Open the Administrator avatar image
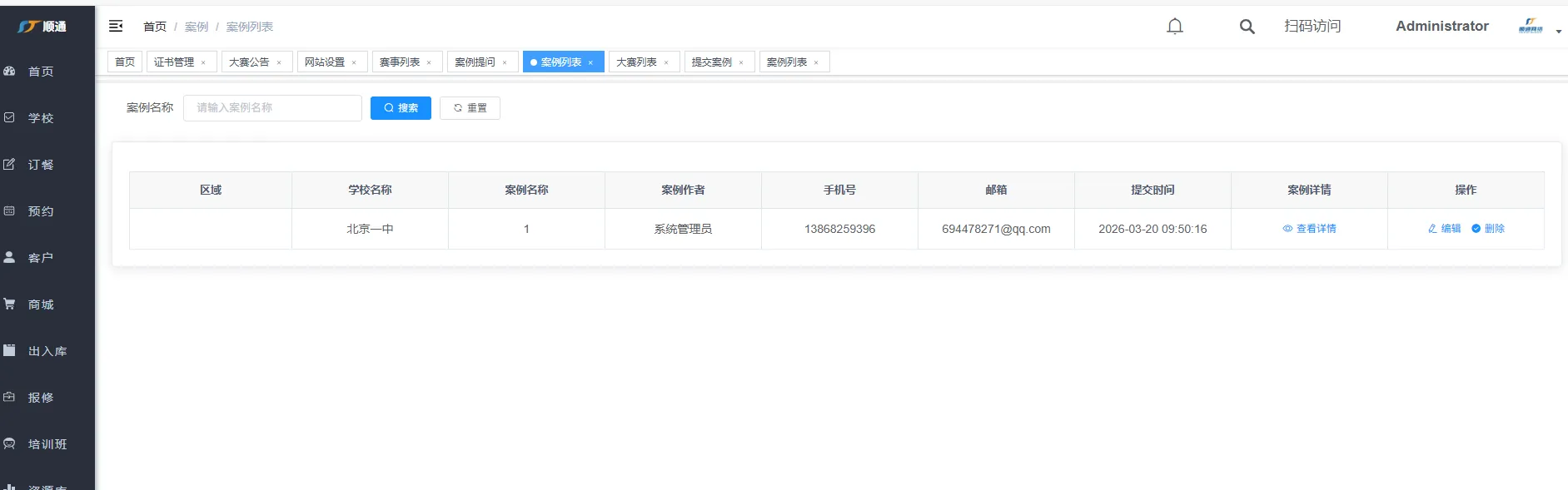Viewport: 1568px width, 490px height. [1531, 27]
